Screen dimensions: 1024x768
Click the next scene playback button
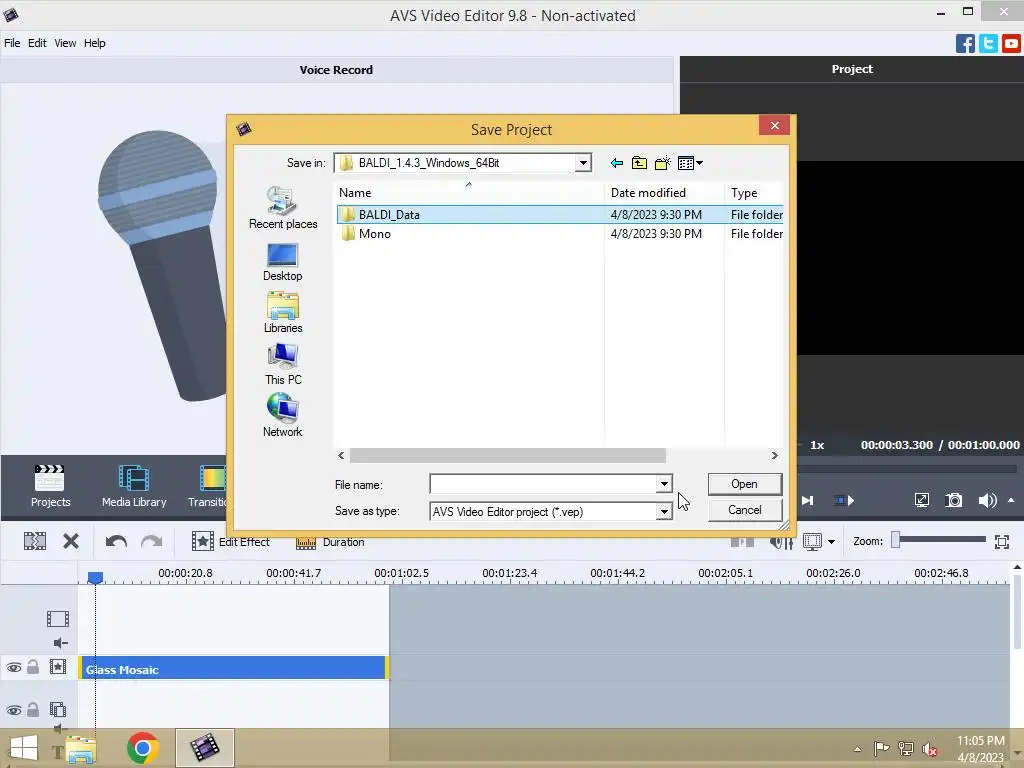[x=844, y=501]
